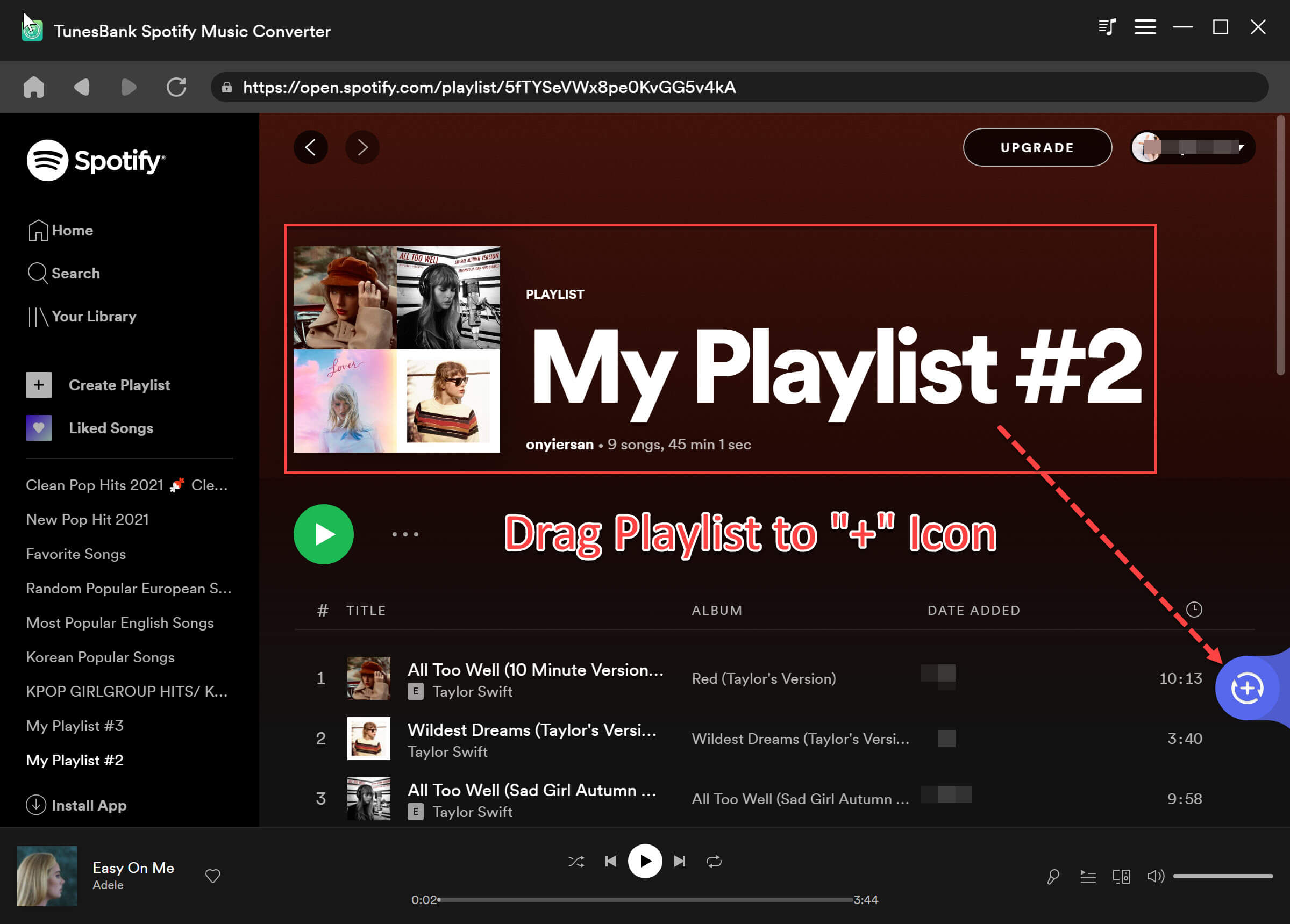Open Your Library in sidebar

(x=82, y=316)
